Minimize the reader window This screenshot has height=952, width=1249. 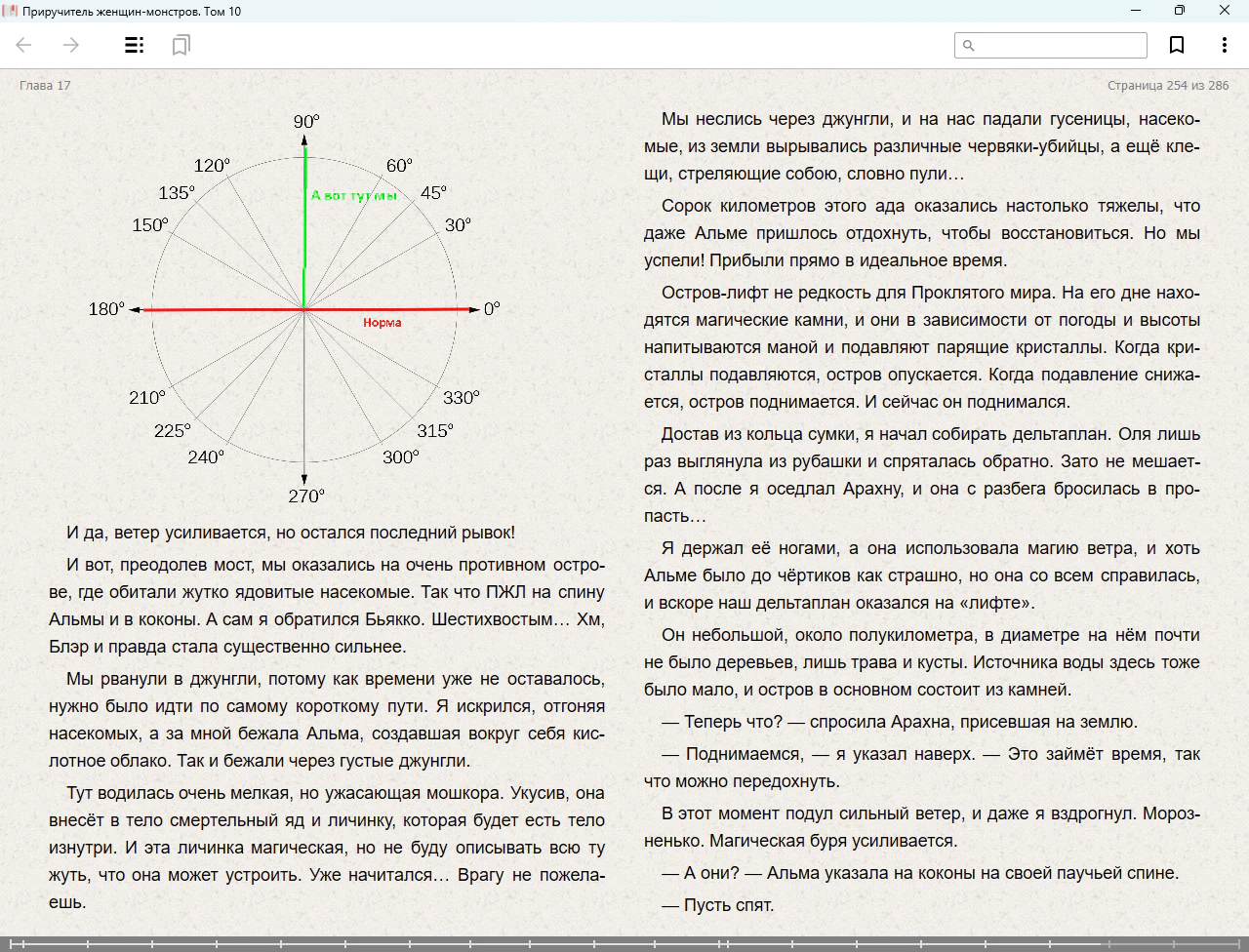coord(1136,11)
